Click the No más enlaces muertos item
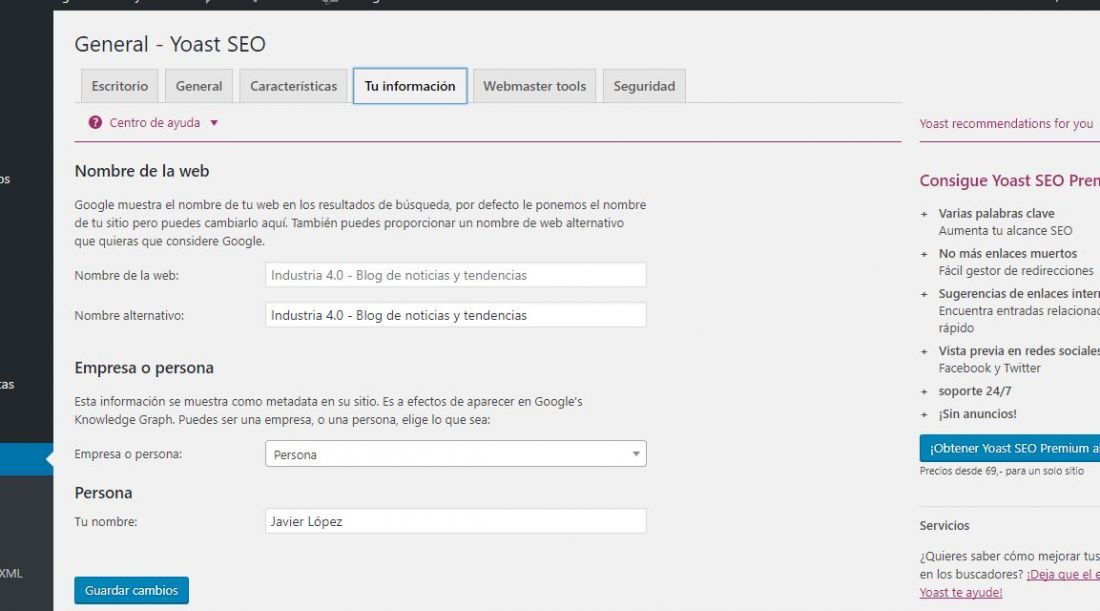 (1007, 253)
